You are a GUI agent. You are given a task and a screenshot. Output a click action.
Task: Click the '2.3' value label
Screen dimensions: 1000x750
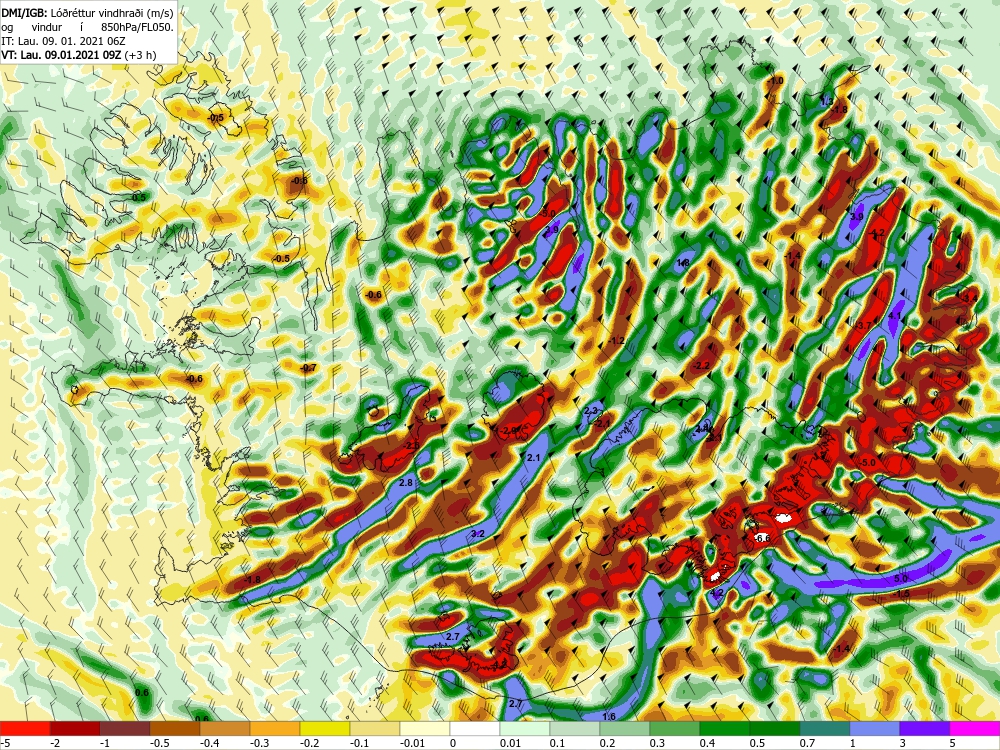click(591, 411)
